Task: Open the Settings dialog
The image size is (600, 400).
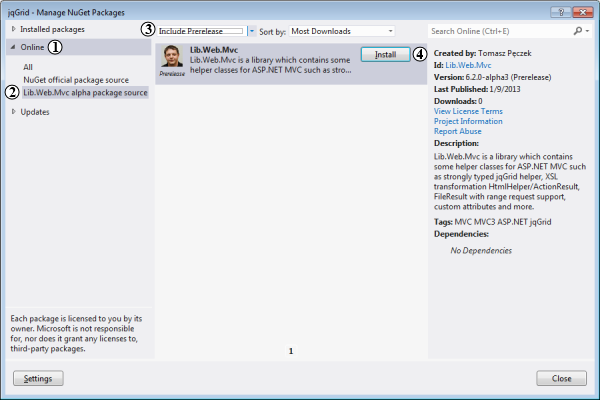Action: 38,378
